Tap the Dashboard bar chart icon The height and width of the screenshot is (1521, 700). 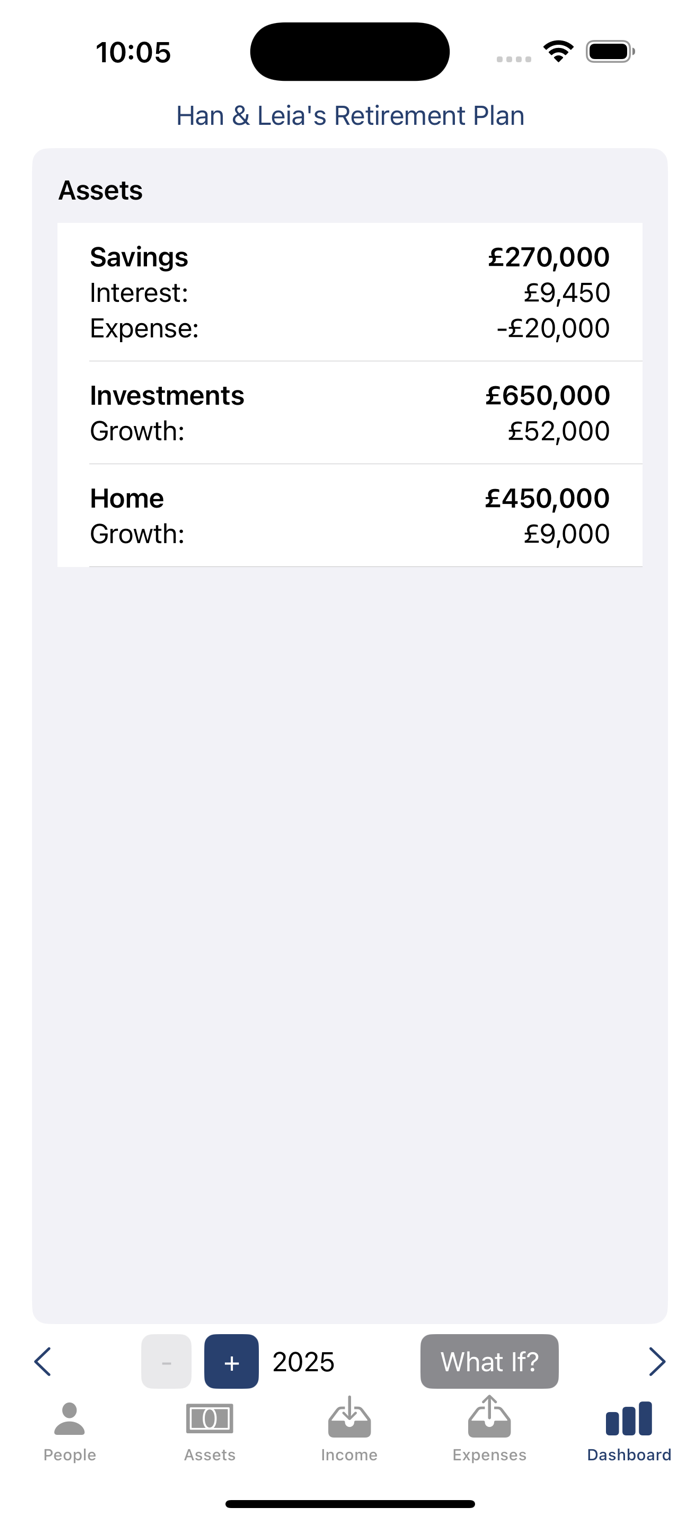coord(629,1419)
